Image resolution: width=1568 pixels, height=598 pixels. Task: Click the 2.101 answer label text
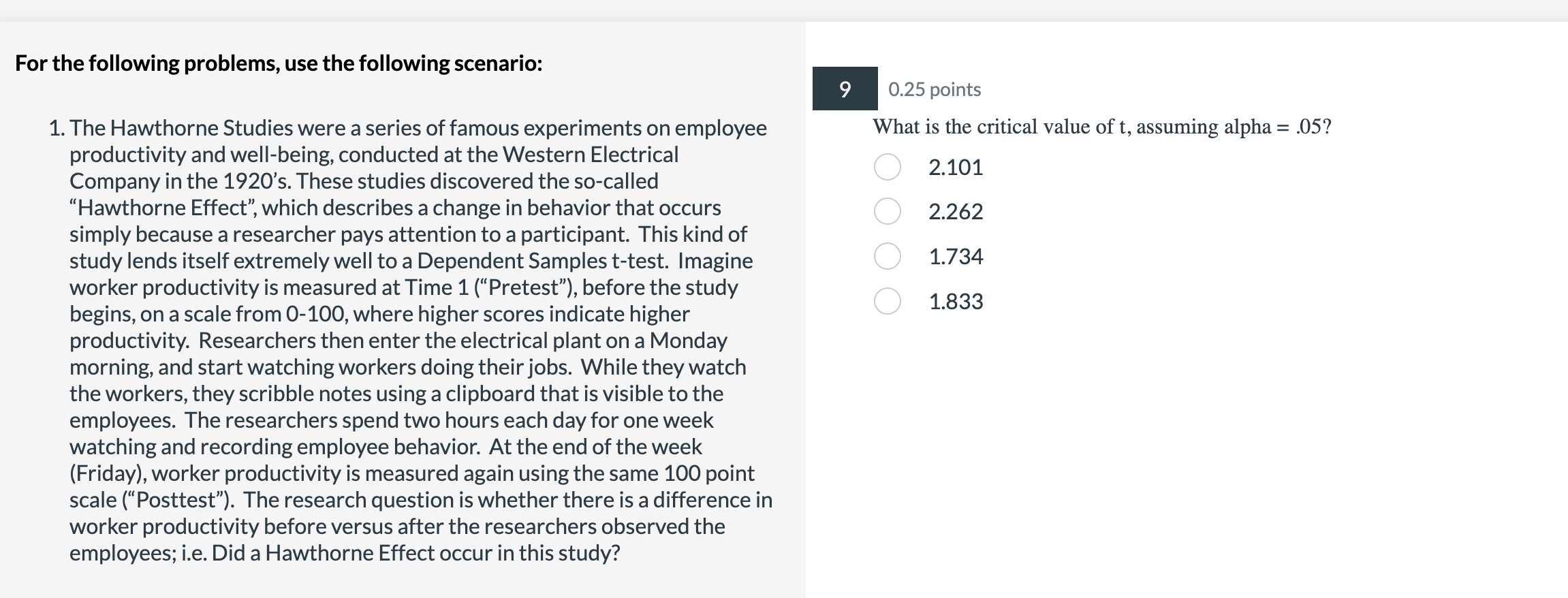pyautogui.click(x=956, y=168)
